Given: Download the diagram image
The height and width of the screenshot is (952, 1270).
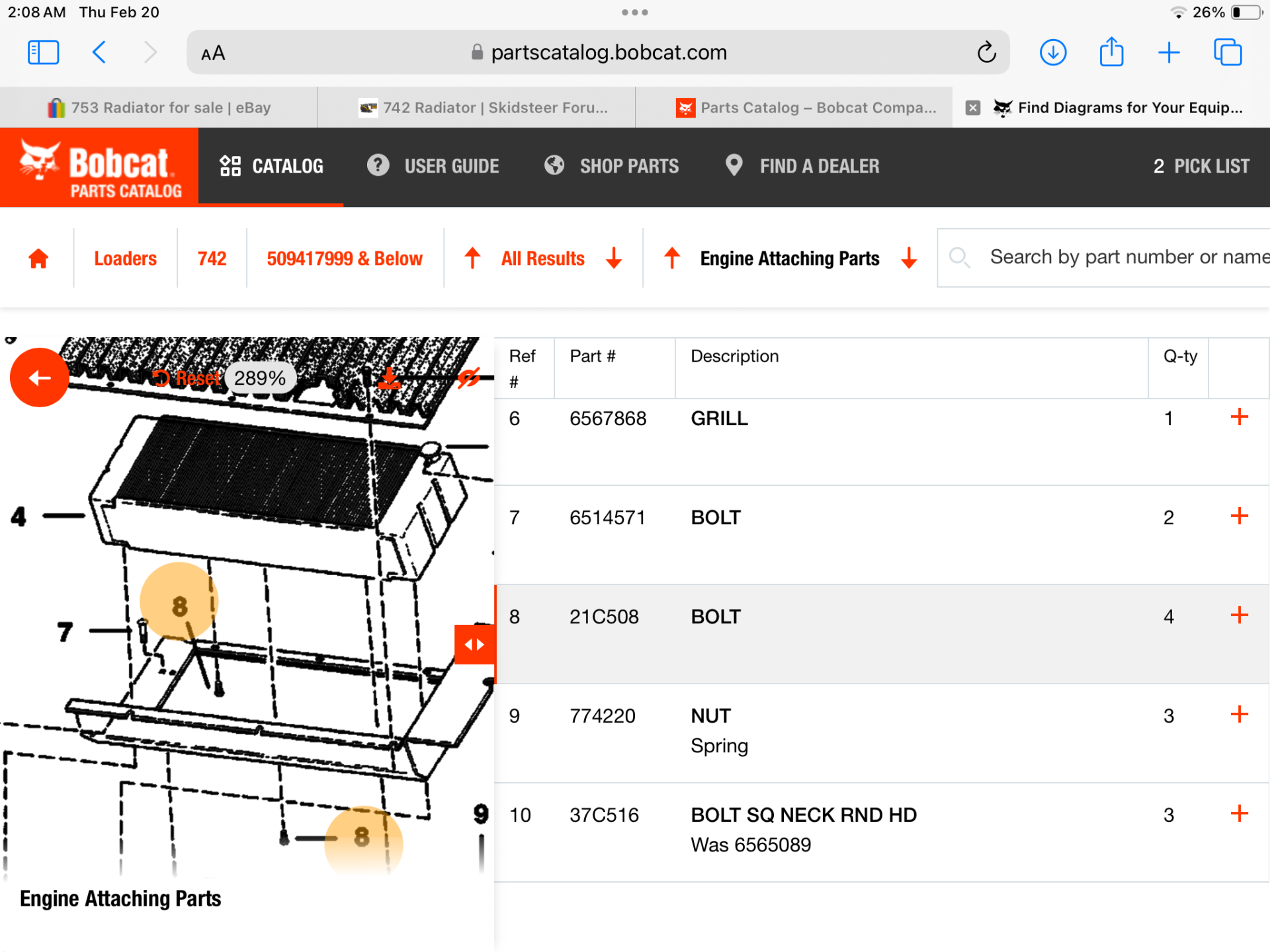Looking at the screenshot, I should (389, 378).
